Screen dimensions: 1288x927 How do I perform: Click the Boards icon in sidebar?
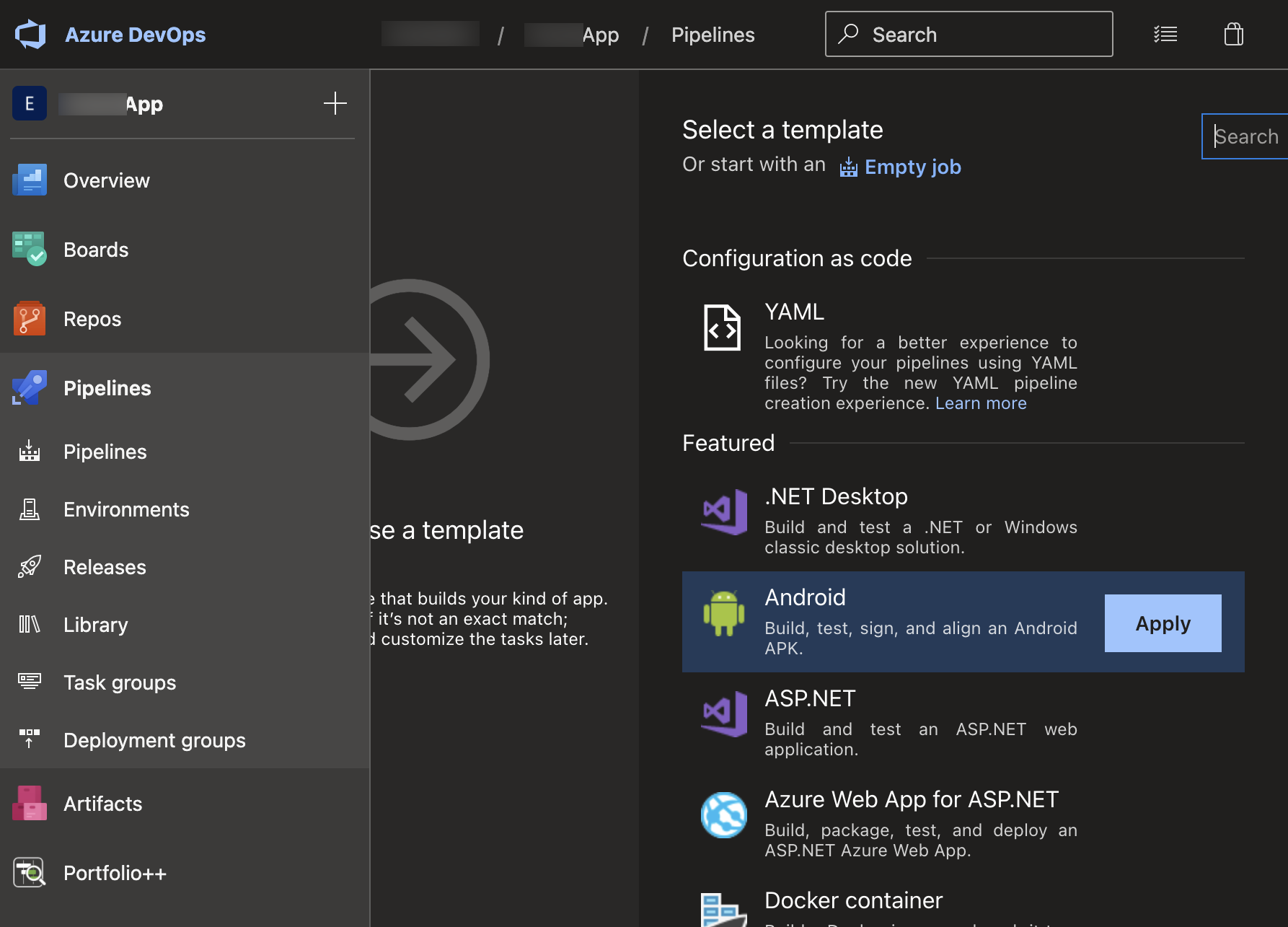coord(30,250)
